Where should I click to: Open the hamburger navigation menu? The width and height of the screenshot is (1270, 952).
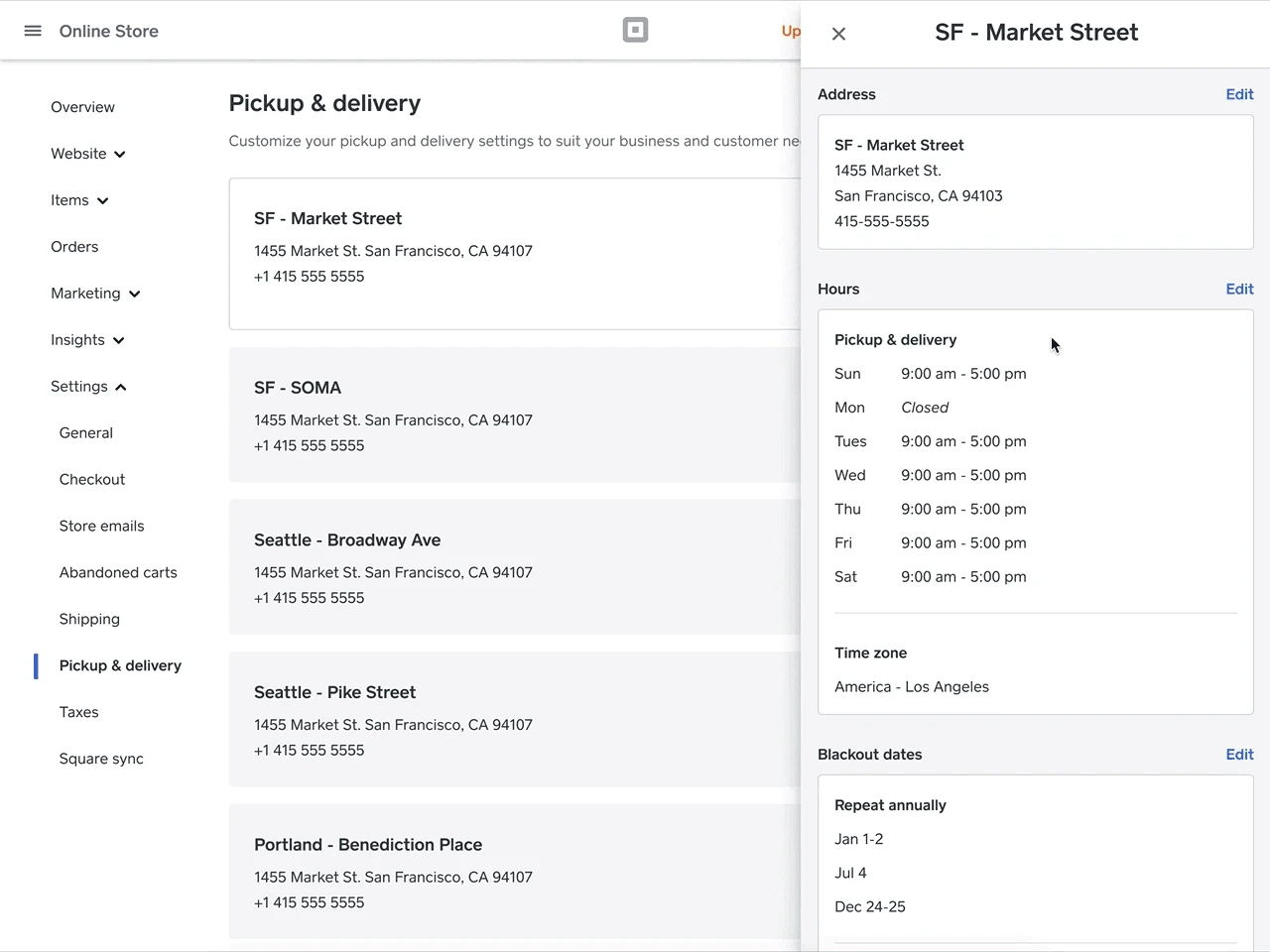tap(33, 31)
